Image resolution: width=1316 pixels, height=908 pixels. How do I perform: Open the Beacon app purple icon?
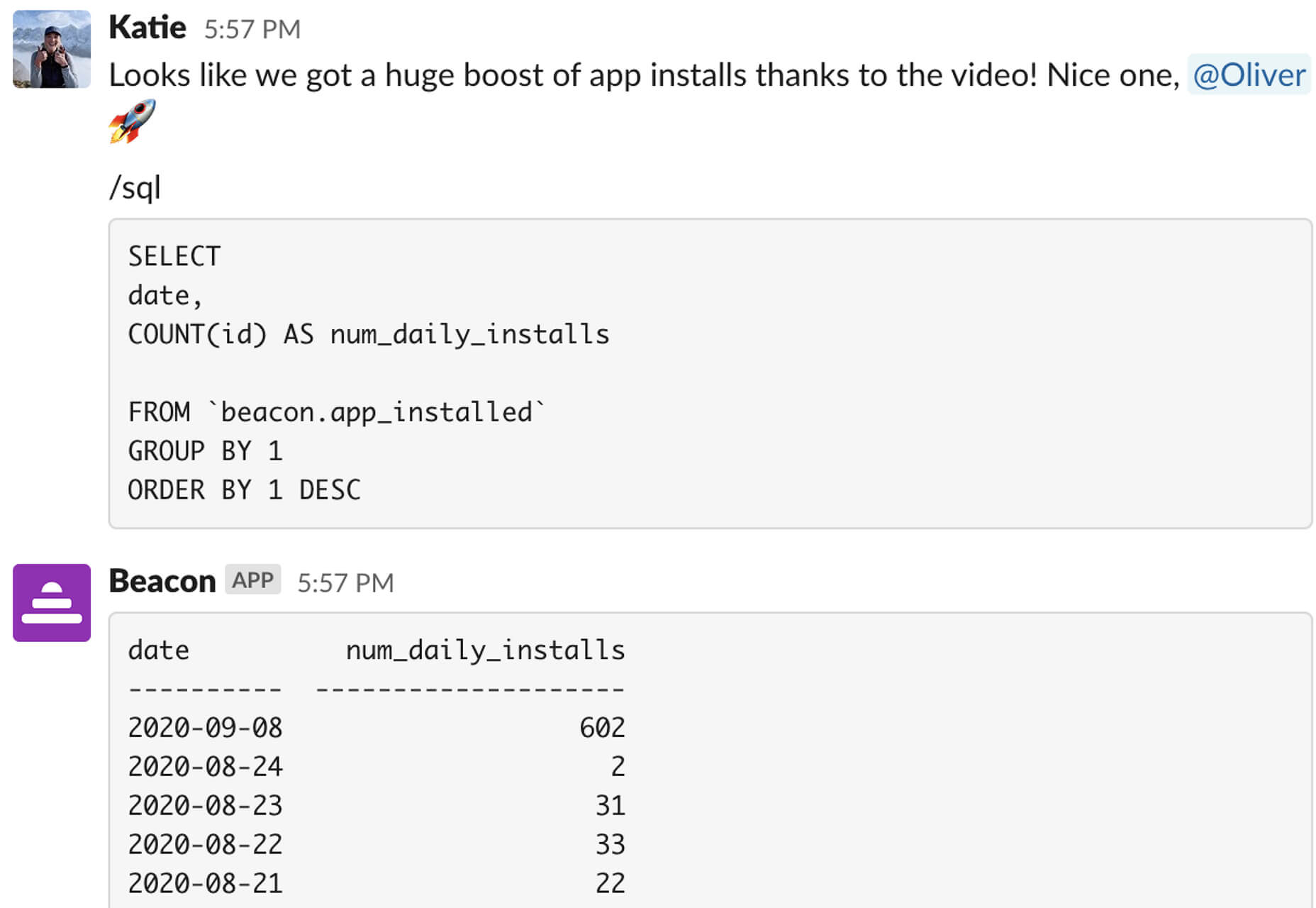coord(52,603)
